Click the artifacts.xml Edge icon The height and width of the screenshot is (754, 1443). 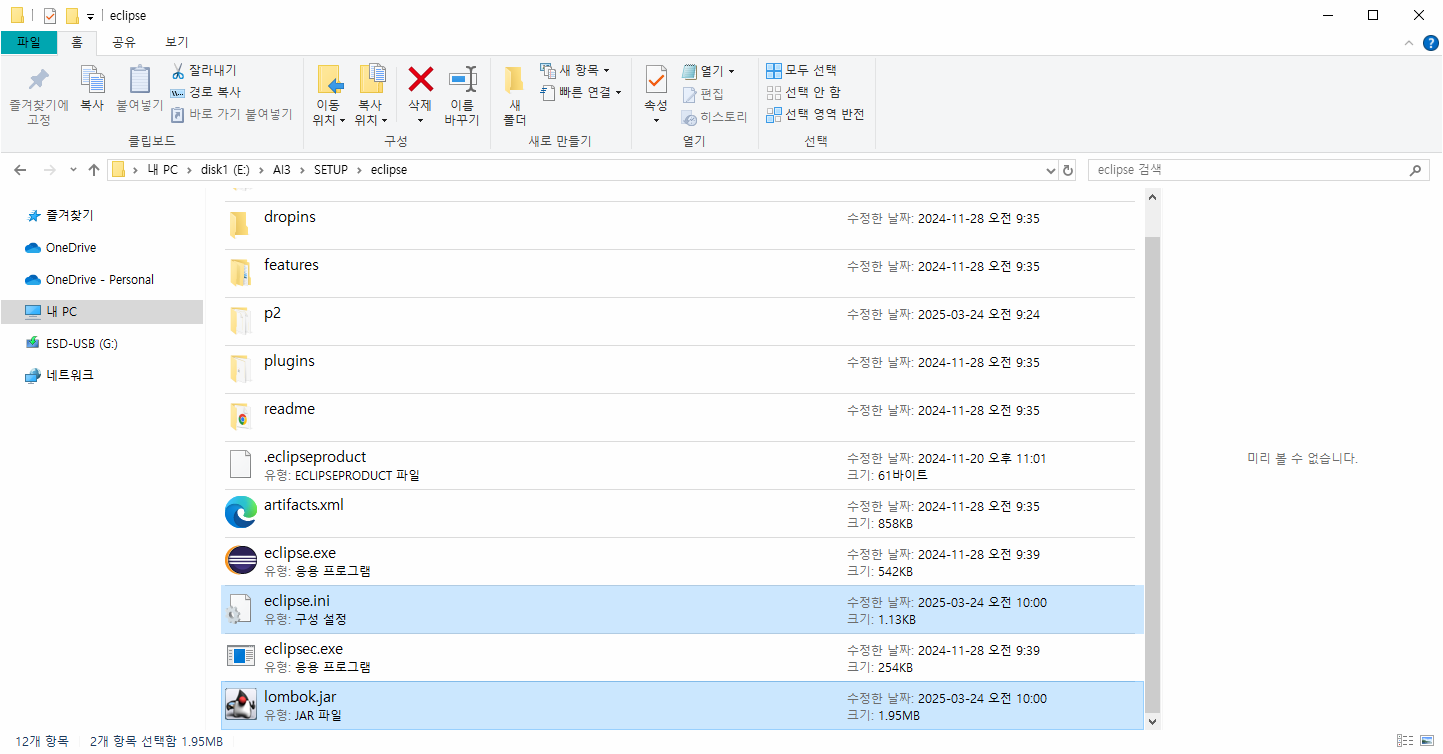coord(241,513)
